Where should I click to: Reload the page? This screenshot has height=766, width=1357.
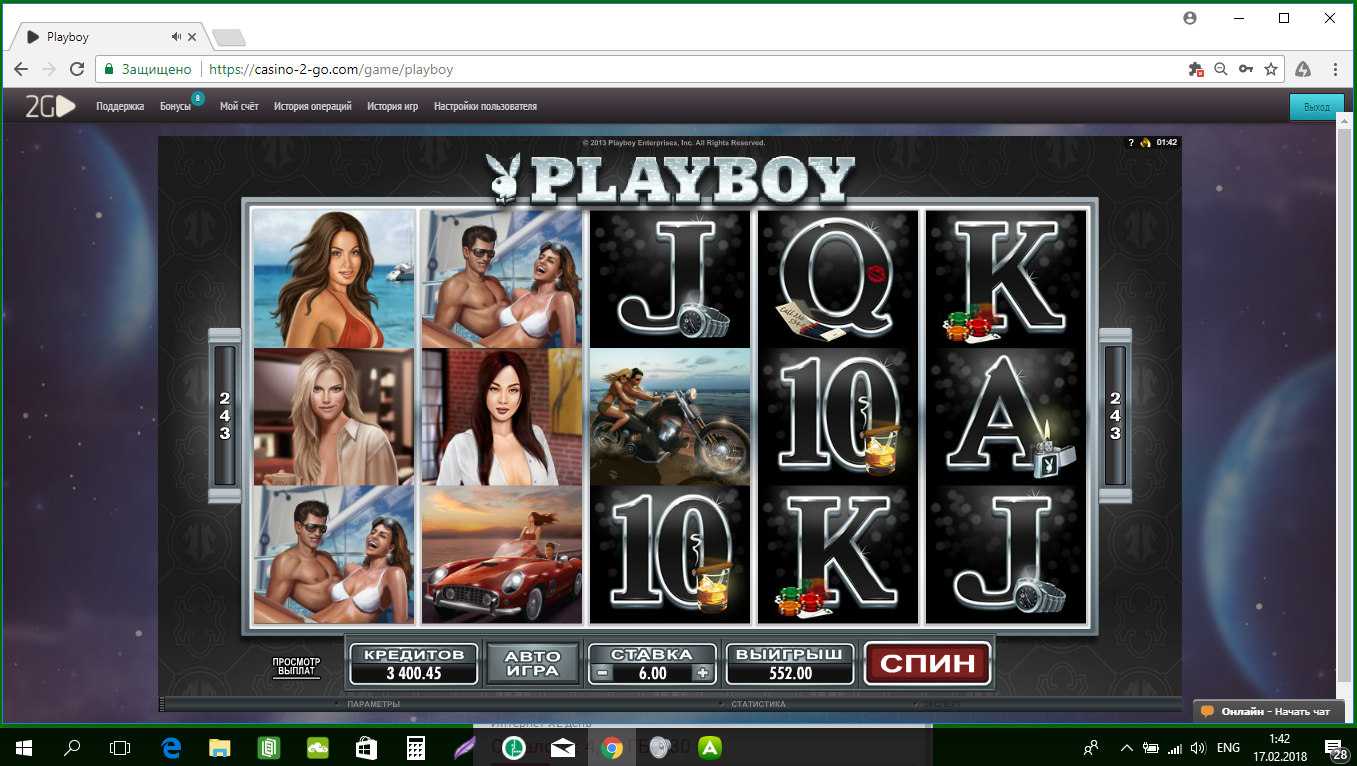coord(77,69)
